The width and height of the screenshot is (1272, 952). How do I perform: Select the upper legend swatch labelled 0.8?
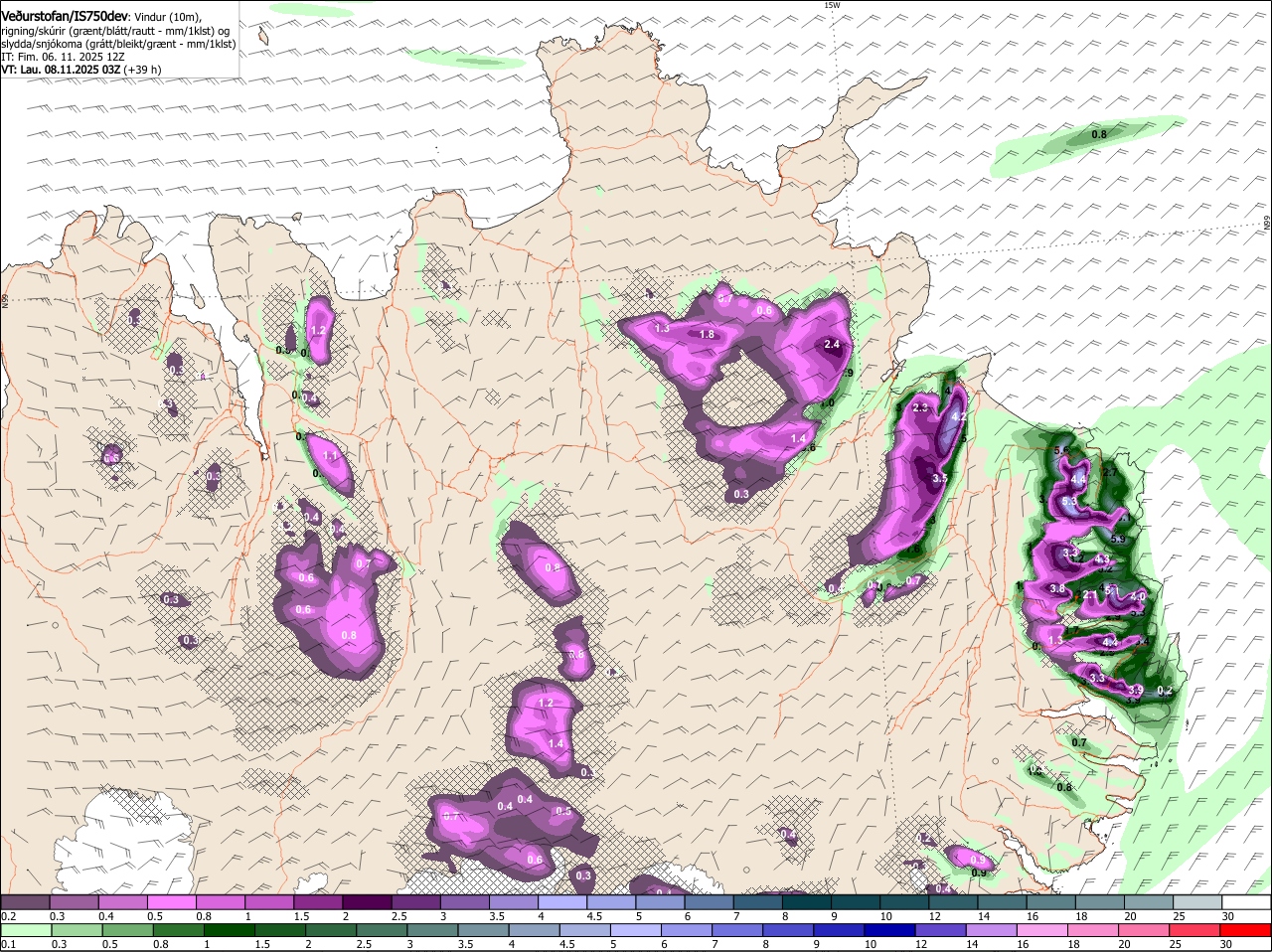(x=220, y=902)
